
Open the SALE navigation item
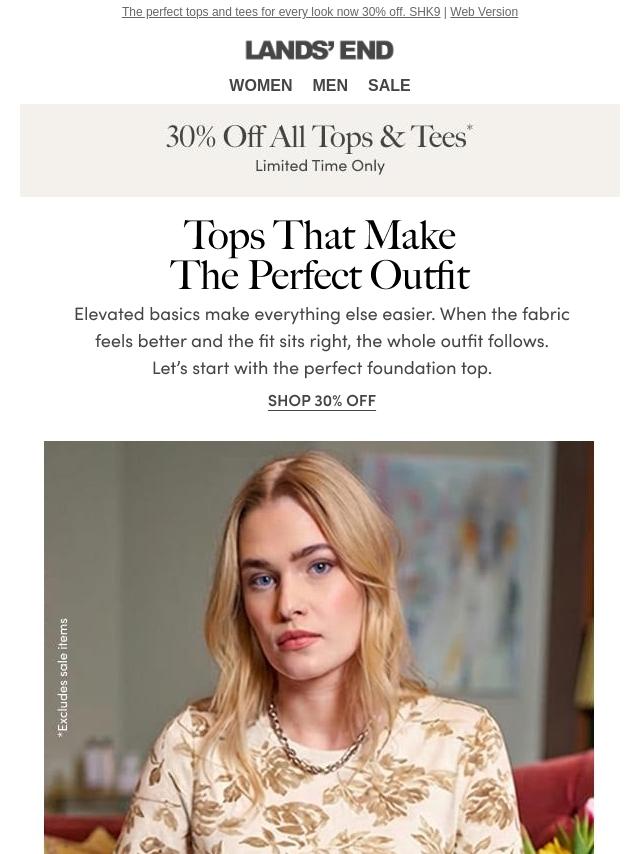click(x=389, y=86)
